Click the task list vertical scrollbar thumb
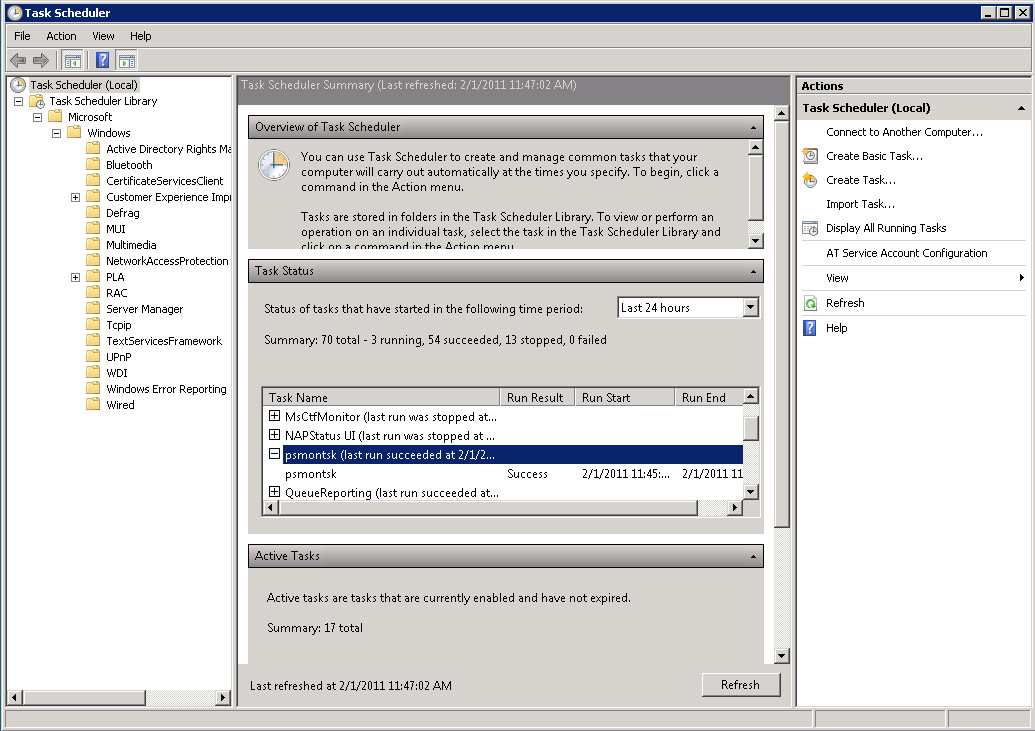This screenshot has width=1035, height=731. [751, 428]
